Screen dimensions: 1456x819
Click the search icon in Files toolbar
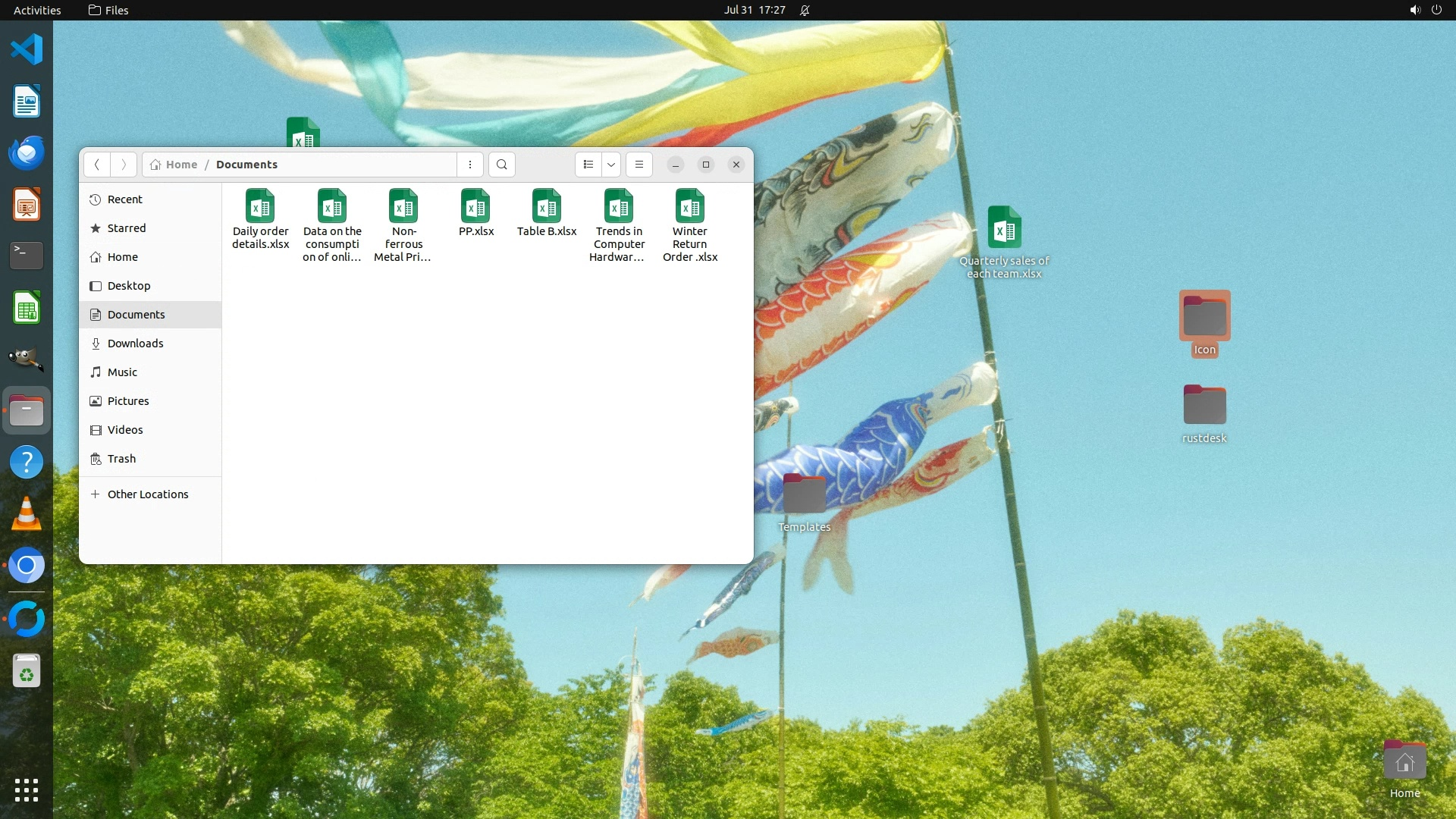click(501, 165)
